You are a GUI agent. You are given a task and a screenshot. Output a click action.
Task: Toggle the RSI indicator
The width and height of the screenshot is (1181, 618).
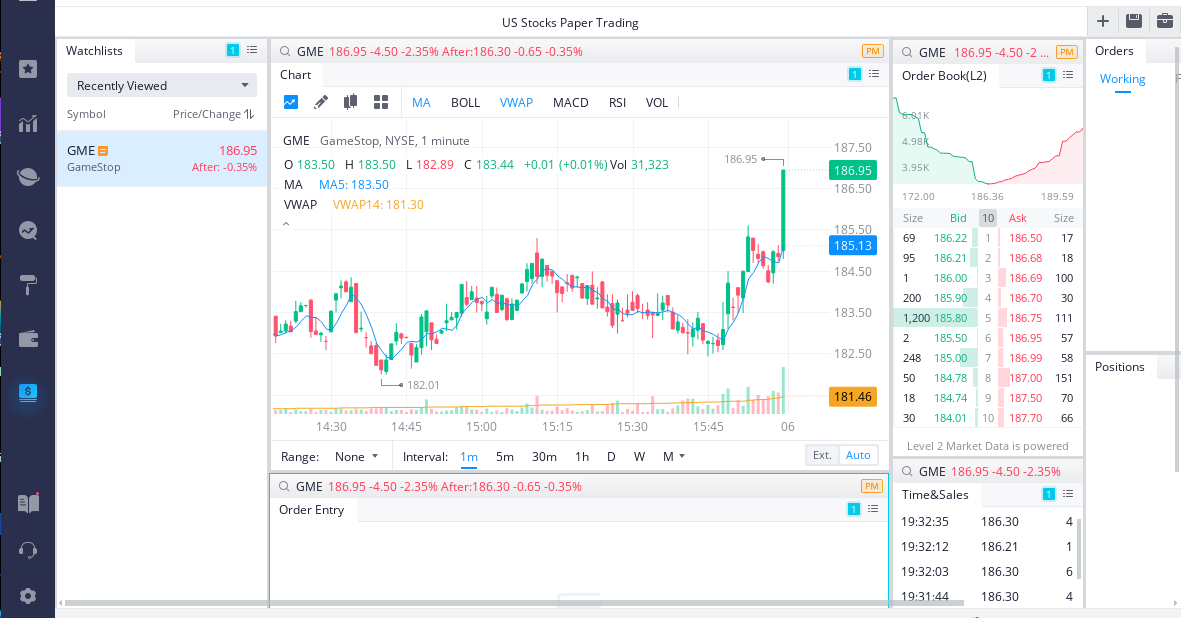pos(617,102)
